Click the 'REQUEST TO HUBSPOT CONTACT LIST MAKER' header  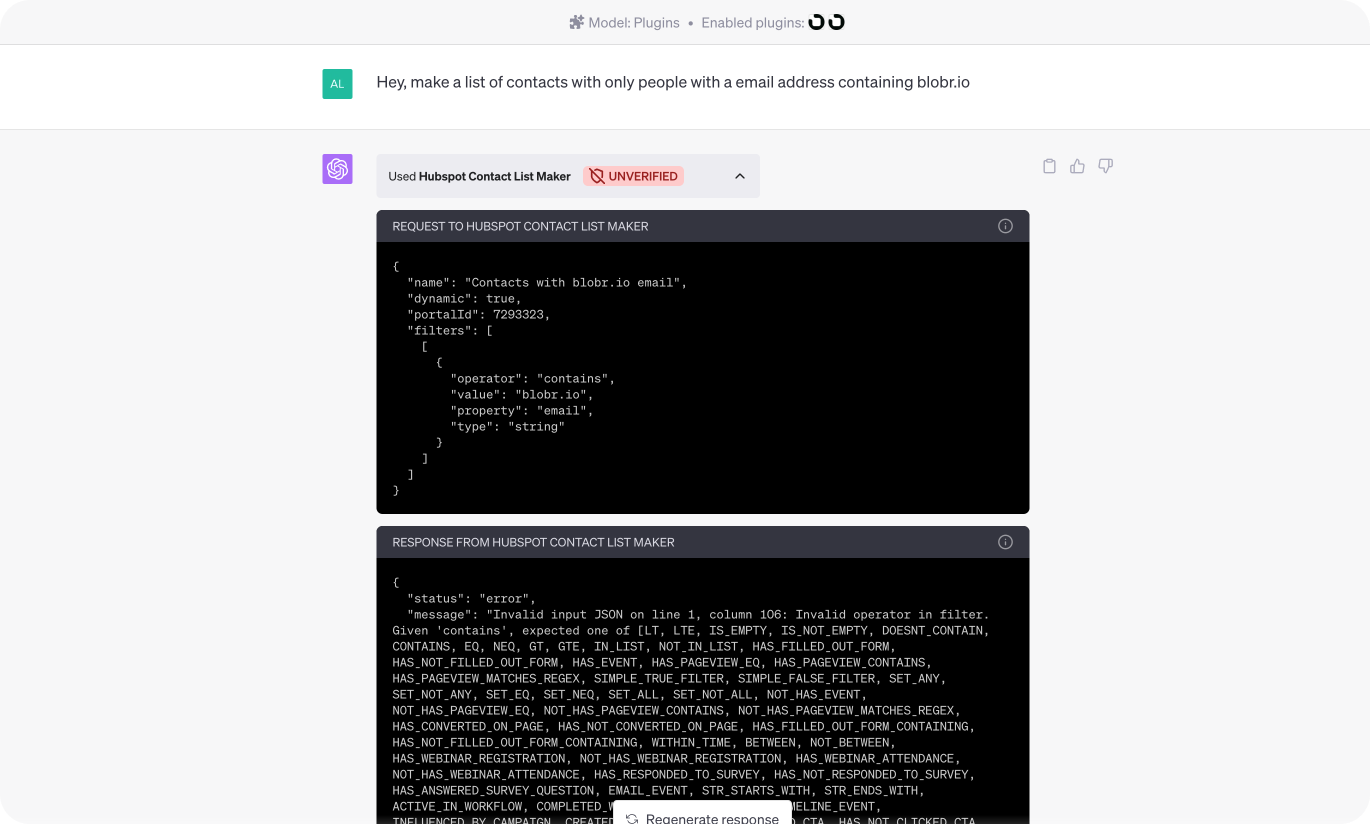(x=520, y=226)
